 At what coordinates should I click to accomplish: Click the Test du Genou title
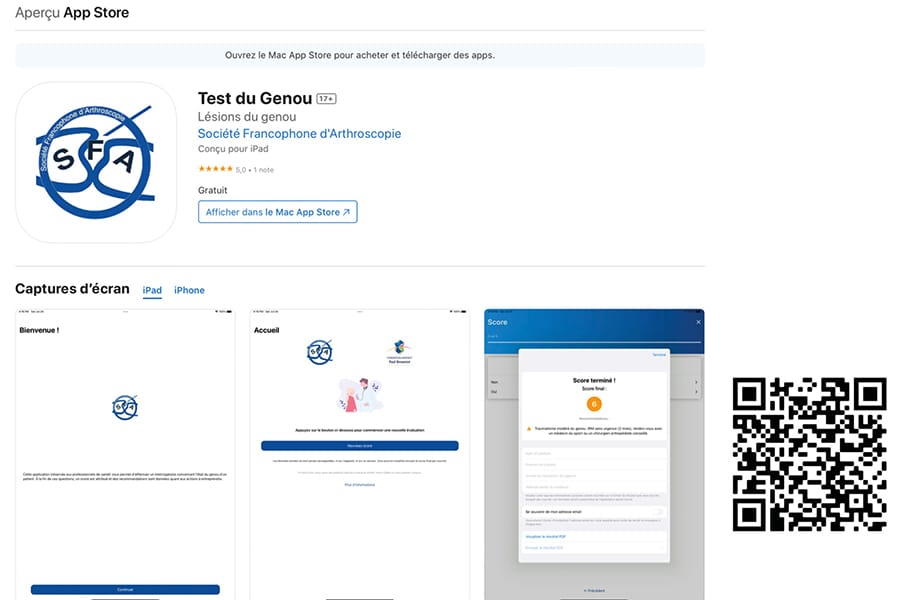click(255, 98)
